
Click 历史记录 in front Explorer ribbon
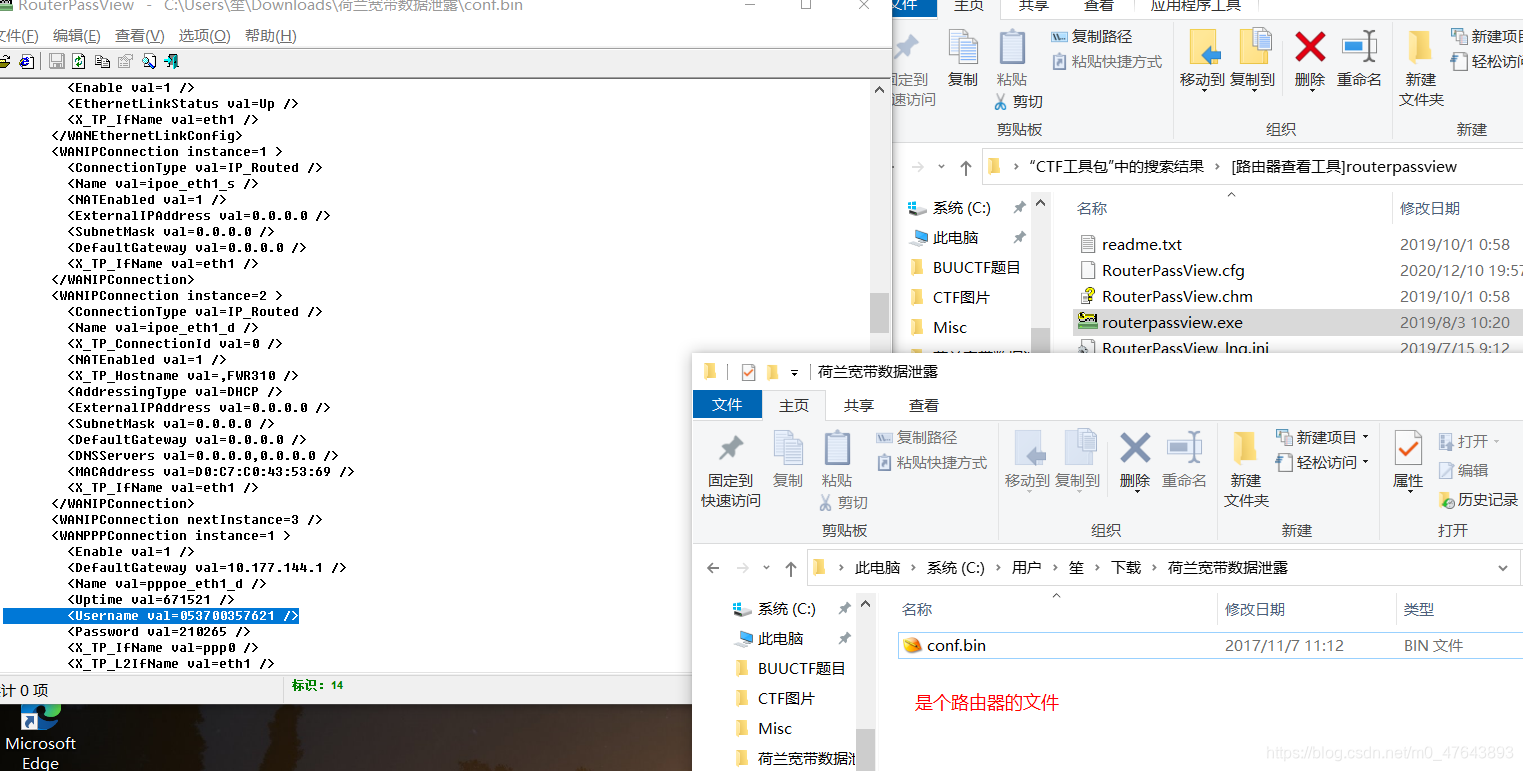pyautogui.click(x=1478, y=499)
